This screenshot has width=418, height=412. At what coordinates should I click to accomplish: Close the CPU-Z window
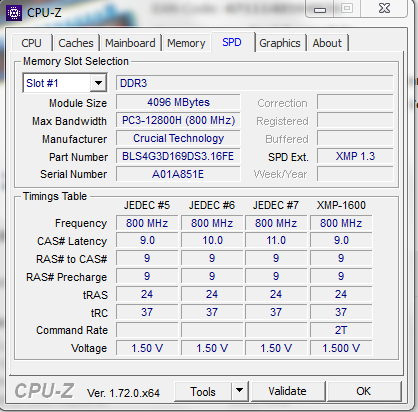point(384,8)
